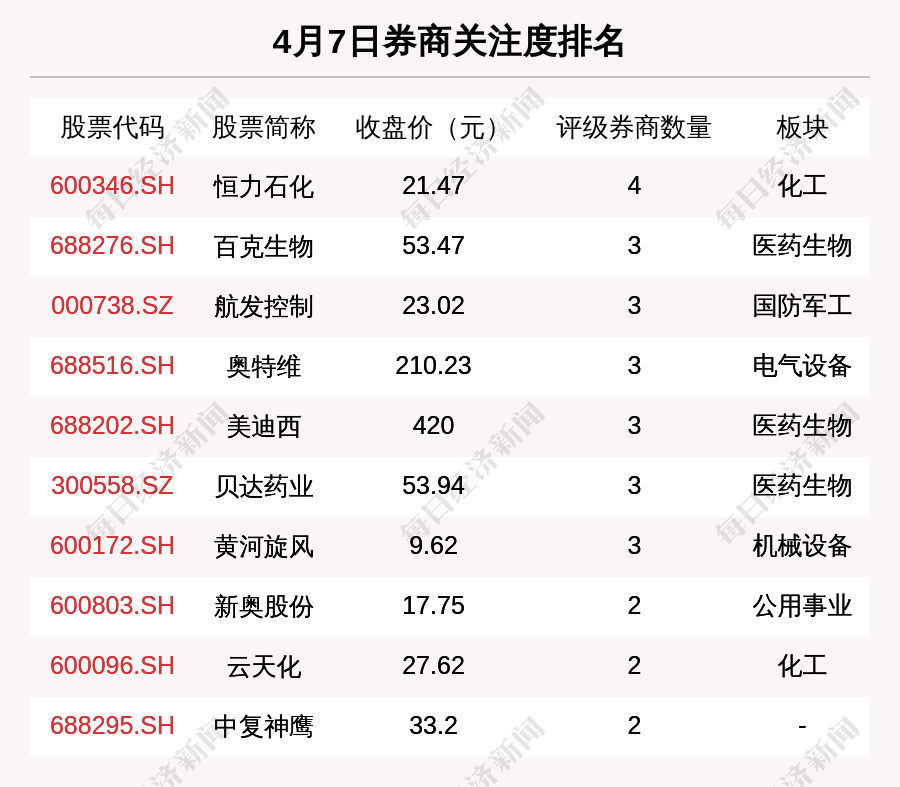Click sector 医药生物 in 美迪西 row
Image resolution: width=900 pixels, height=787 pixels.
(802, 426)
